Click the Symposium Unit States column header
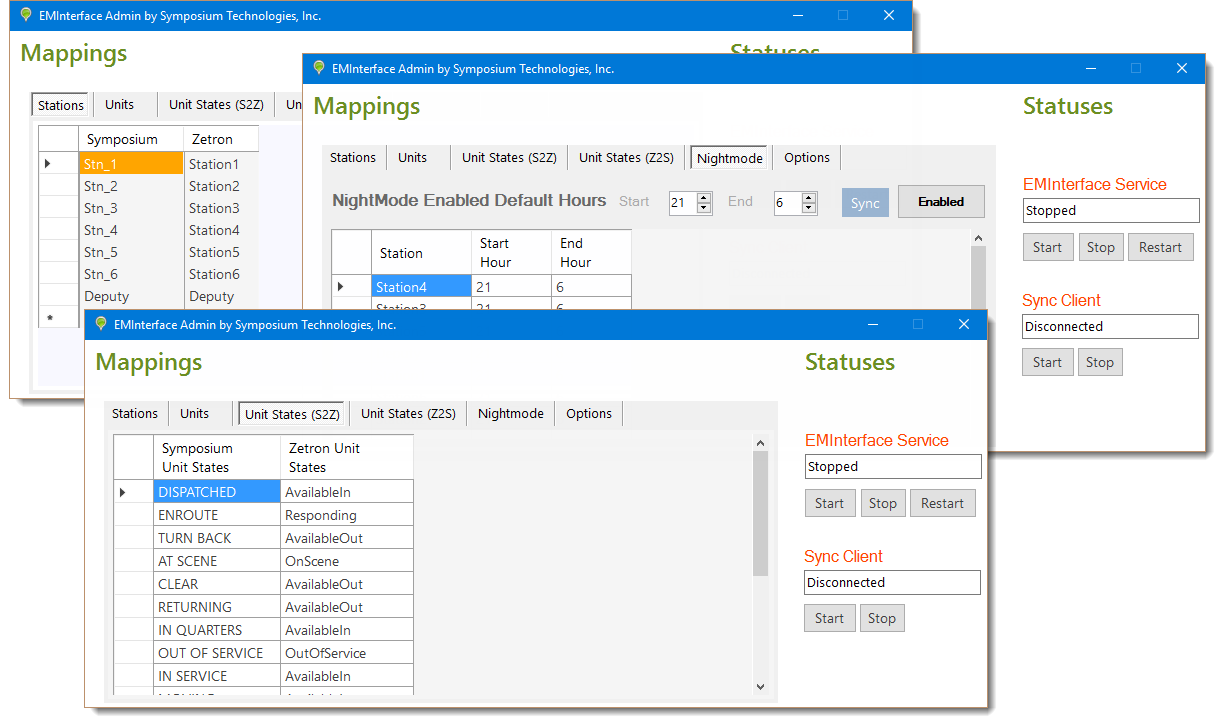Viewport: 1217px width, 717px height. point(217,458)
